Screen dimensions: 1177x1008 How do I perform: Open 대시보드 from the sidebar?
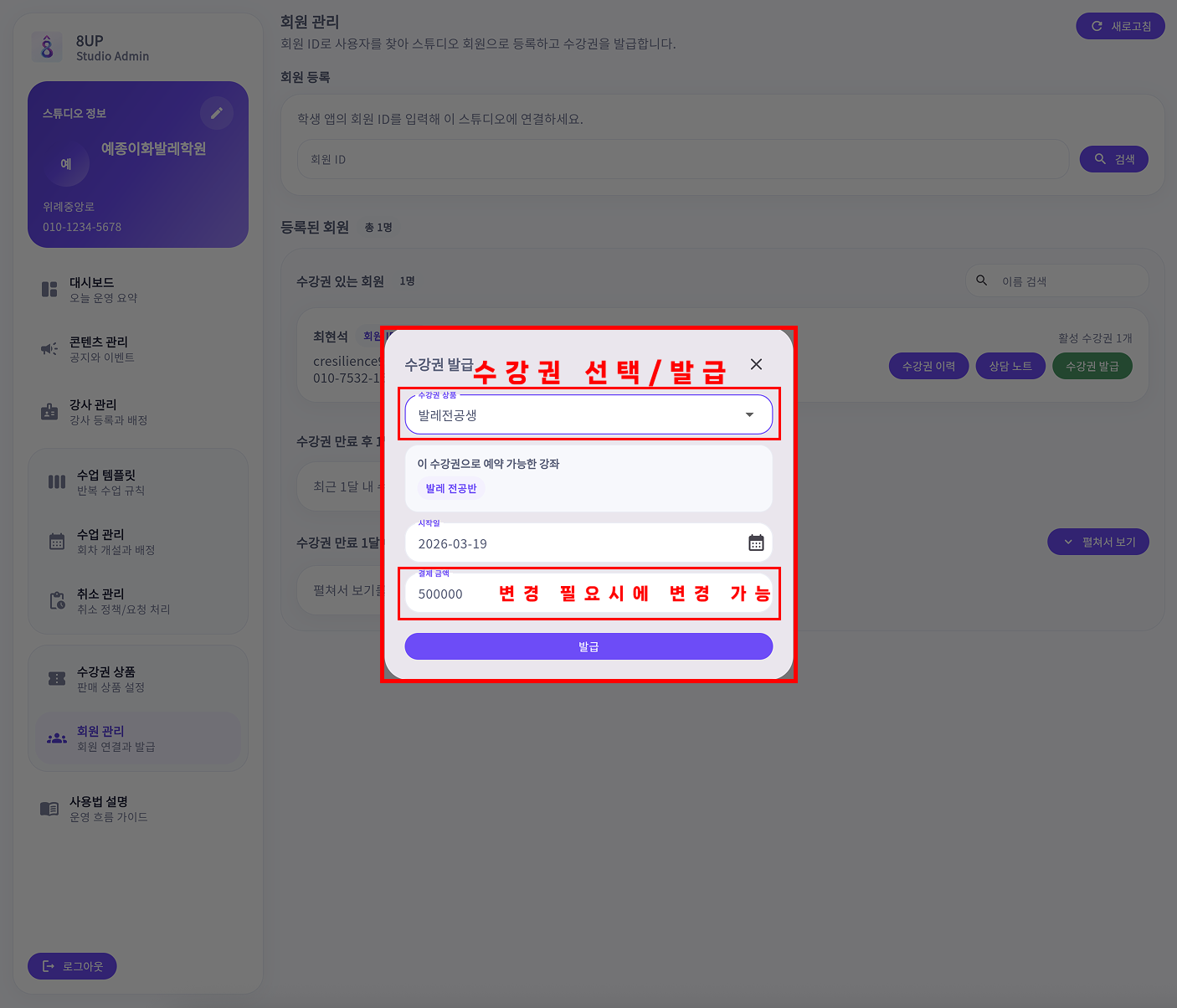[x=138, y=290]
